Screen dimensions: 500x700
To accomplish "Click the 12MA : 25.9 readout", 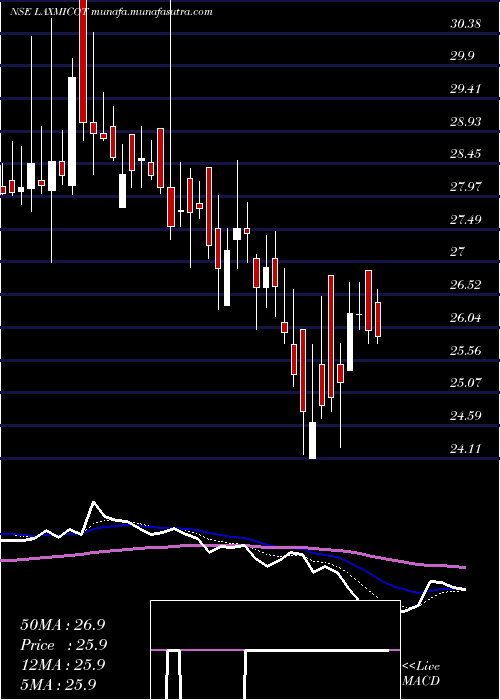I will click(x=63, y=665).
